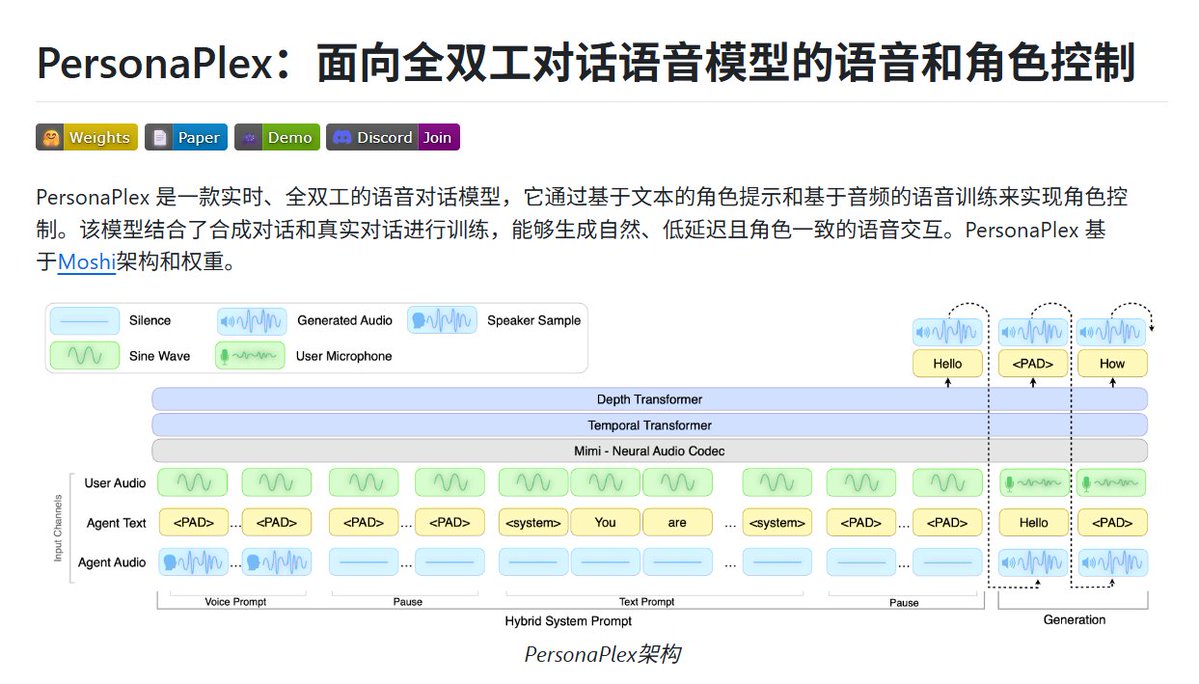The image size is (1199, 684).
Task: Open the Paper badge link
Action: point(186,138)
